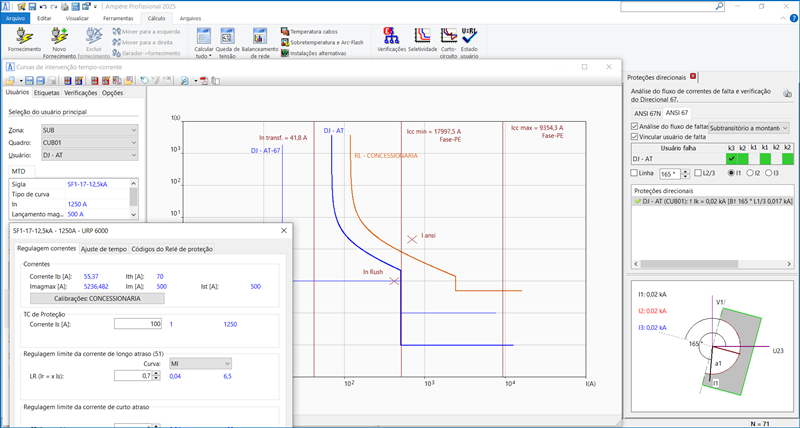Switch to the Ferramentas ribbon tab
800x428 pixels.
[118, 18]
